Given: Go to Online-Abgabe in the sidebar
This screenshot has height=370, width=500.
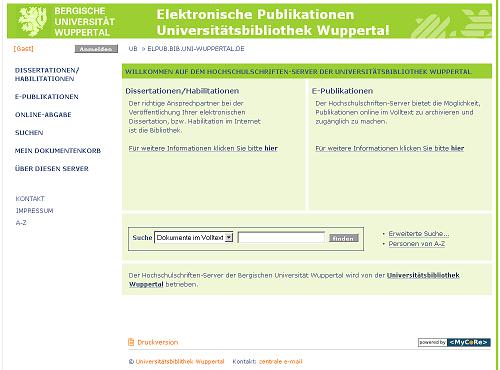Looking at the screenshot, I should click(43, 115).
